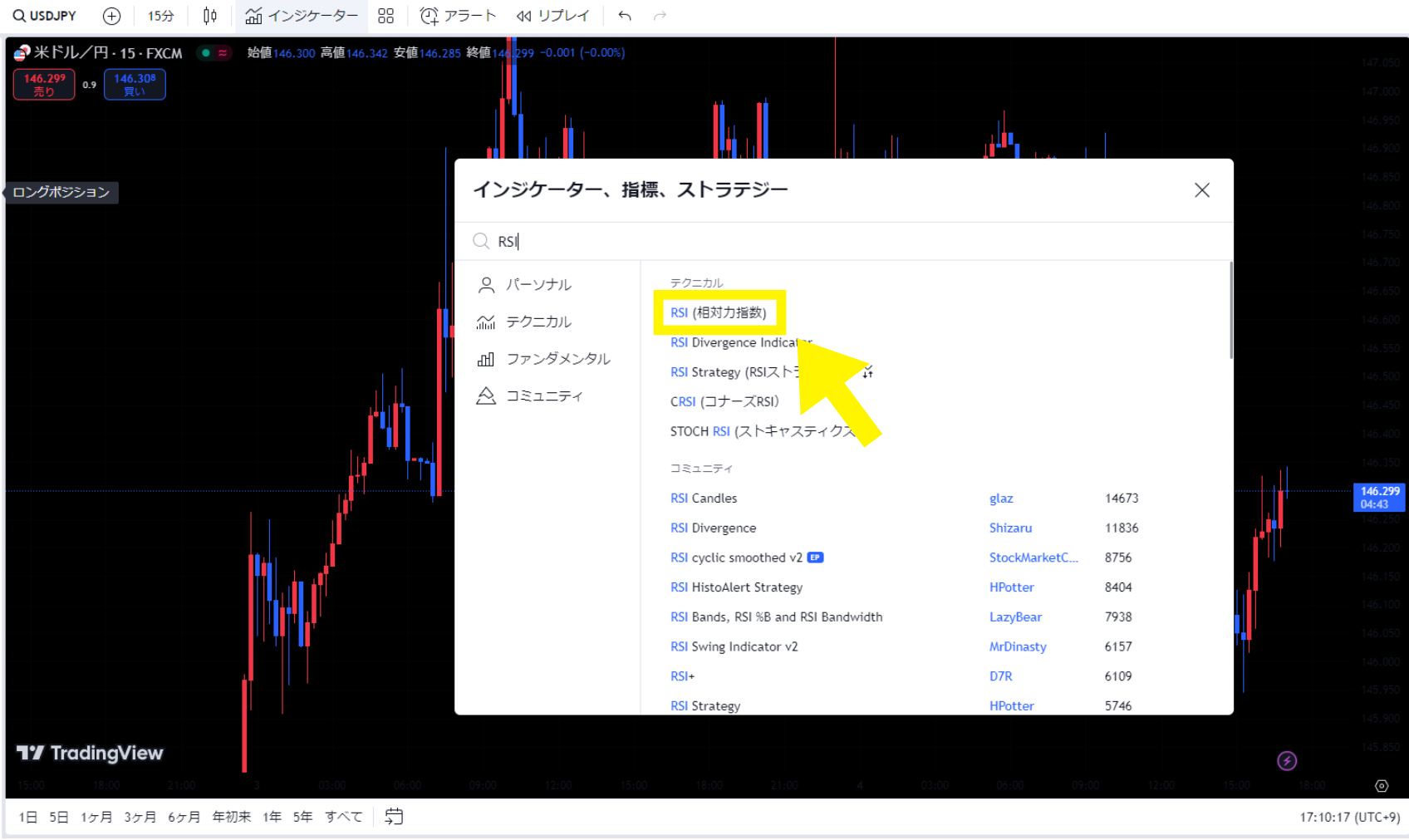Start bar replay mode
Viewport: 1409px width, 840px height.
tap(552, 16)
